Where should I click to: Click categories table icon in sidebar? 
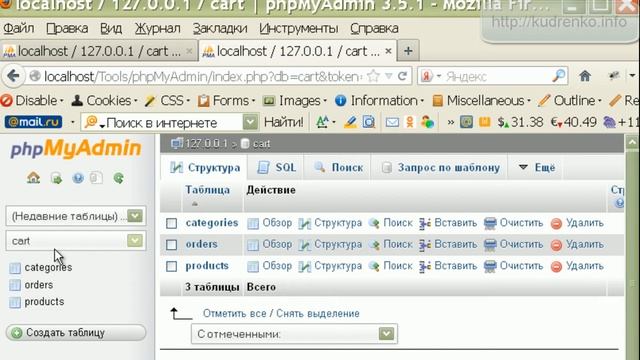[x=15, y=268]
